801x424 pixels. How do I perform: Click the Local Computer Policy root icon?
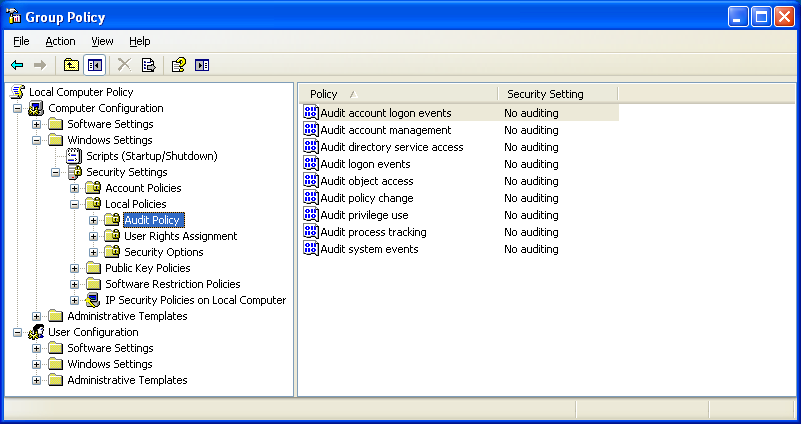(17, 92)
